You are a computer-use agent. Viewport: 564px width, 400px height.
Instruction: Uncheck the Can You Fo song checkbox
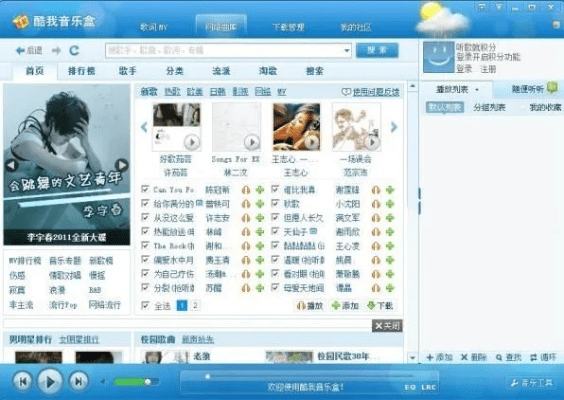[x=145, y=189]
